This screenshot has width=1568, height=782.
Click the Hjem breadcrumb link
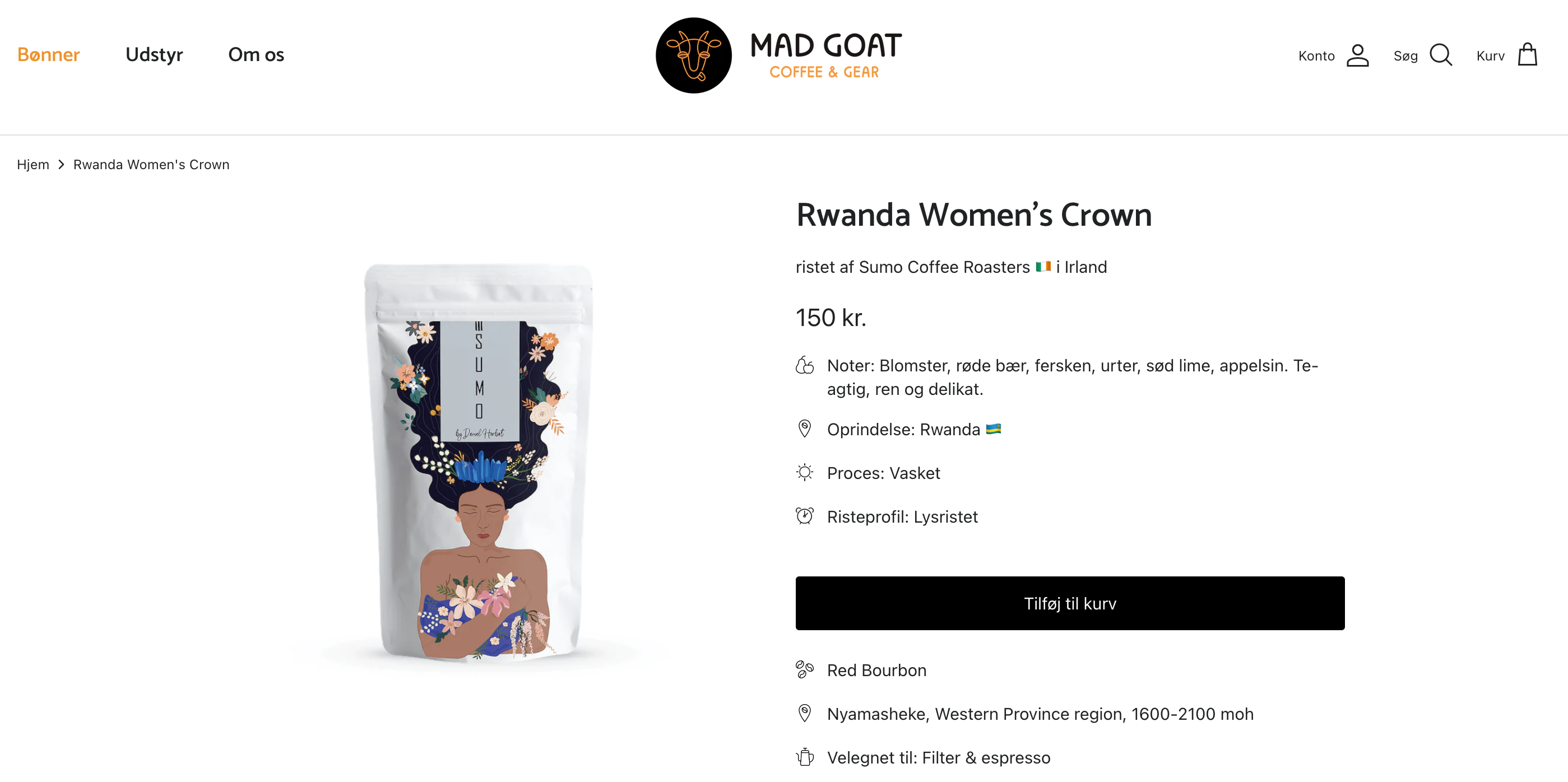coord(33,164)
